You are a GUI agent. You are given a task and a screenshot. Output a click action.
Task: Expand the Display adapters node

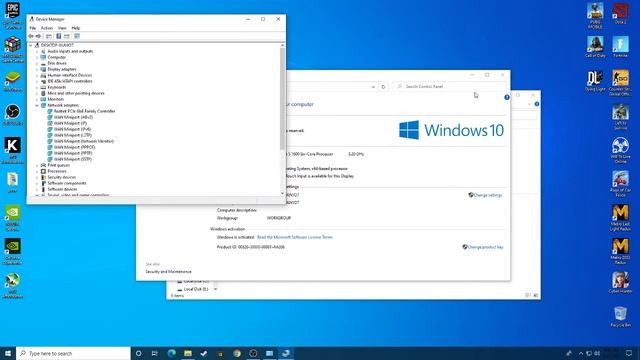pyautogui.click(x=37, y=69)
